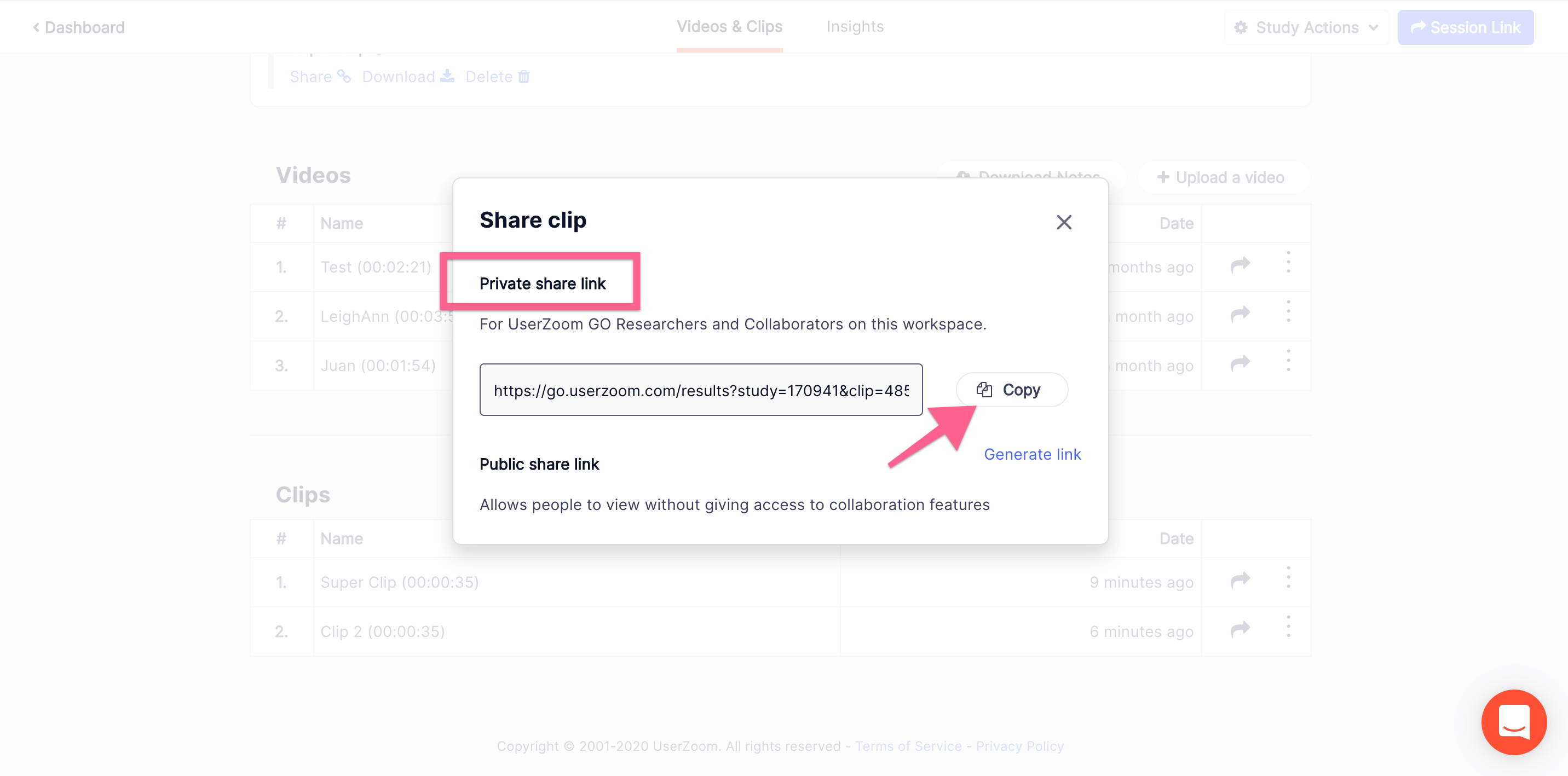Select the private share URL field
The width and height of the screenshot is (1568, 776).
click(x=701, y=390)
